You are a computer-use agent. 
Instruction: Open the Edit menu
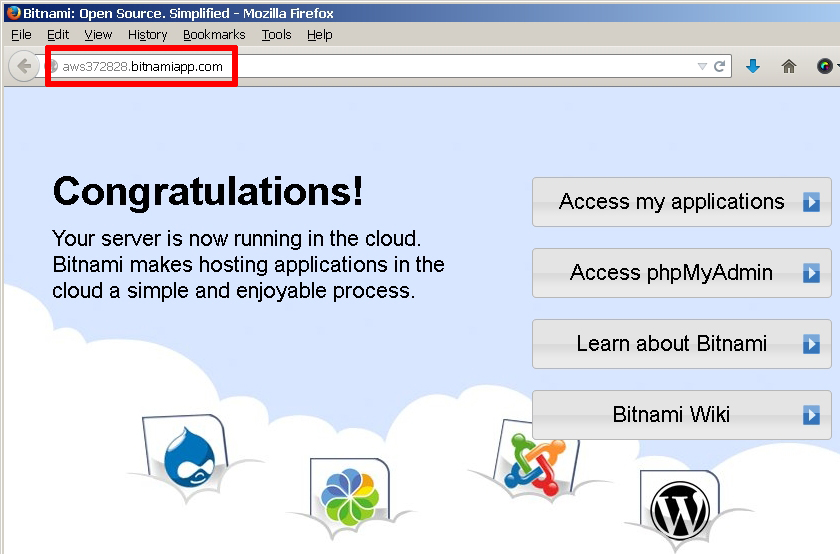[58, 35]
